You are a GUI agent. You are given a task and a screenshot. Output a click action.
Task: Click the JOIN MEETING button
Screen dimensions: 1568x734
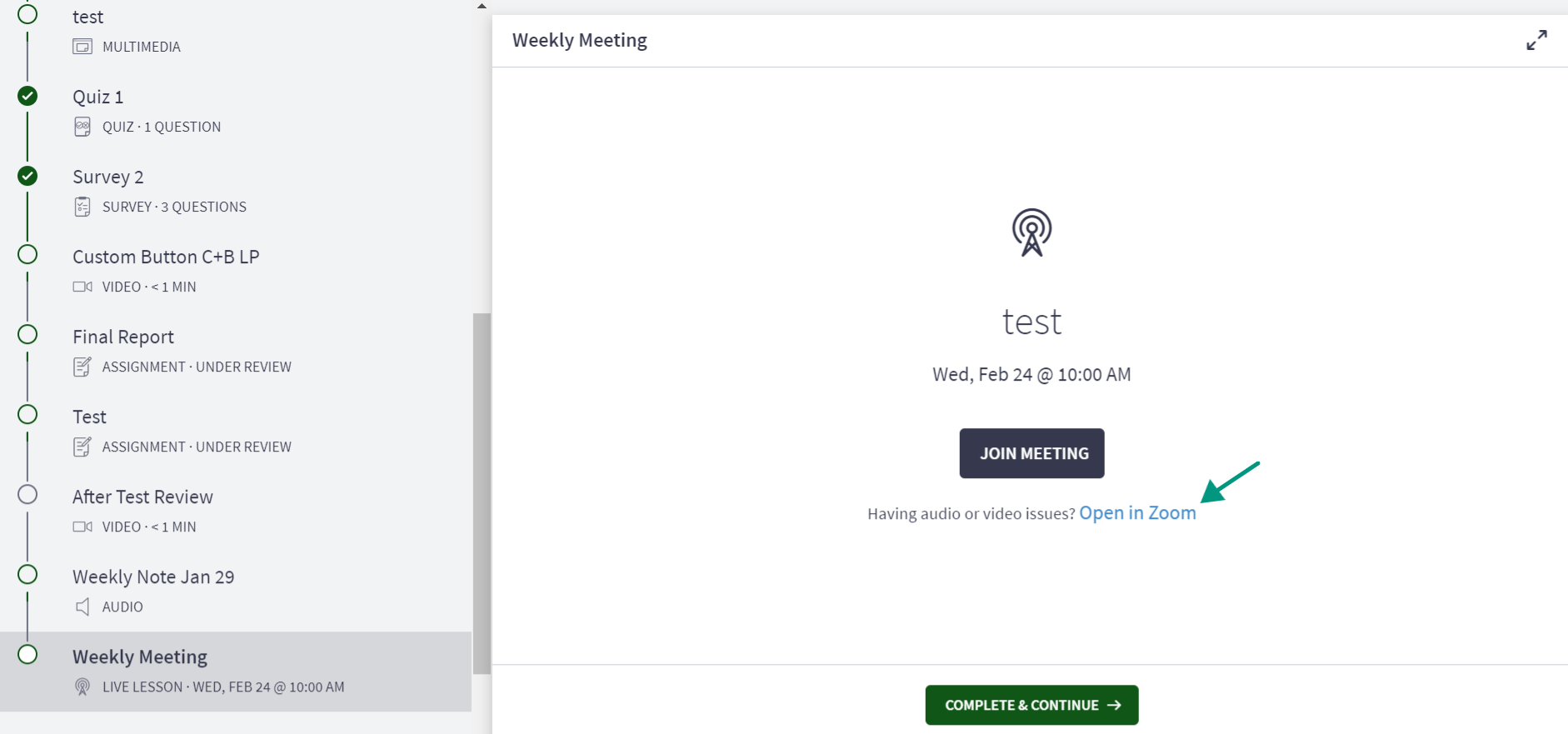[1031, 453]
